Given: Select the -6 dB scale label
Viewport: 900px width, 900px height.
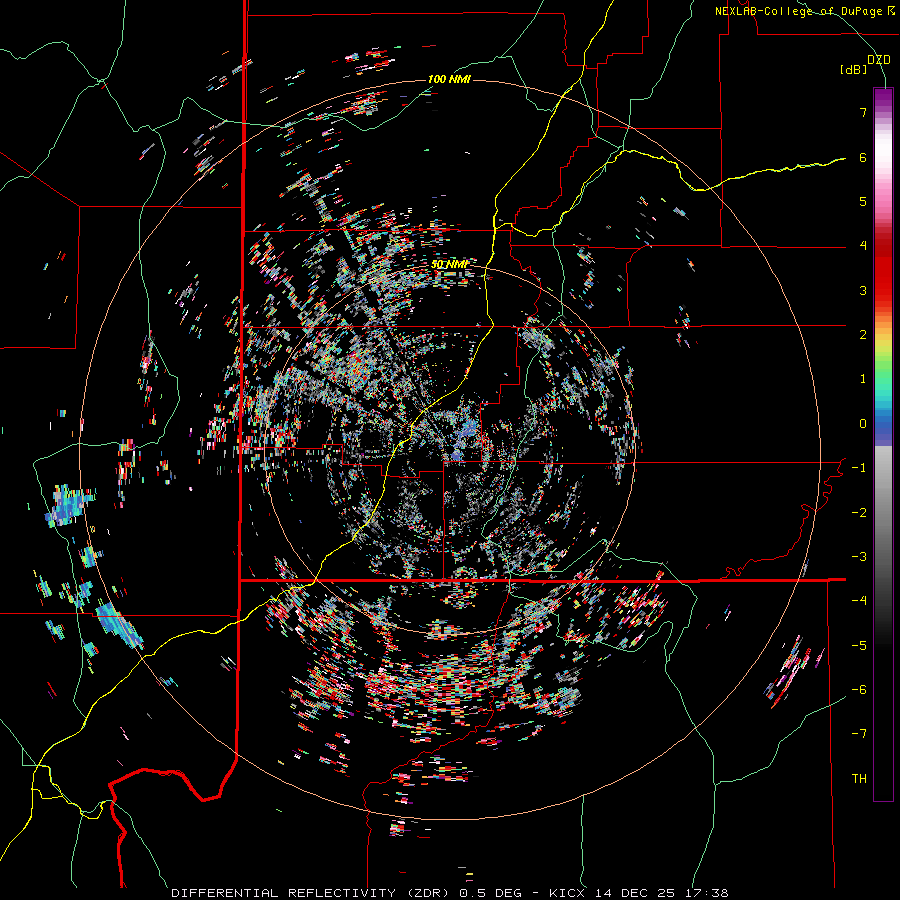Looking at the screenshot, I should (x=859, y=690).
